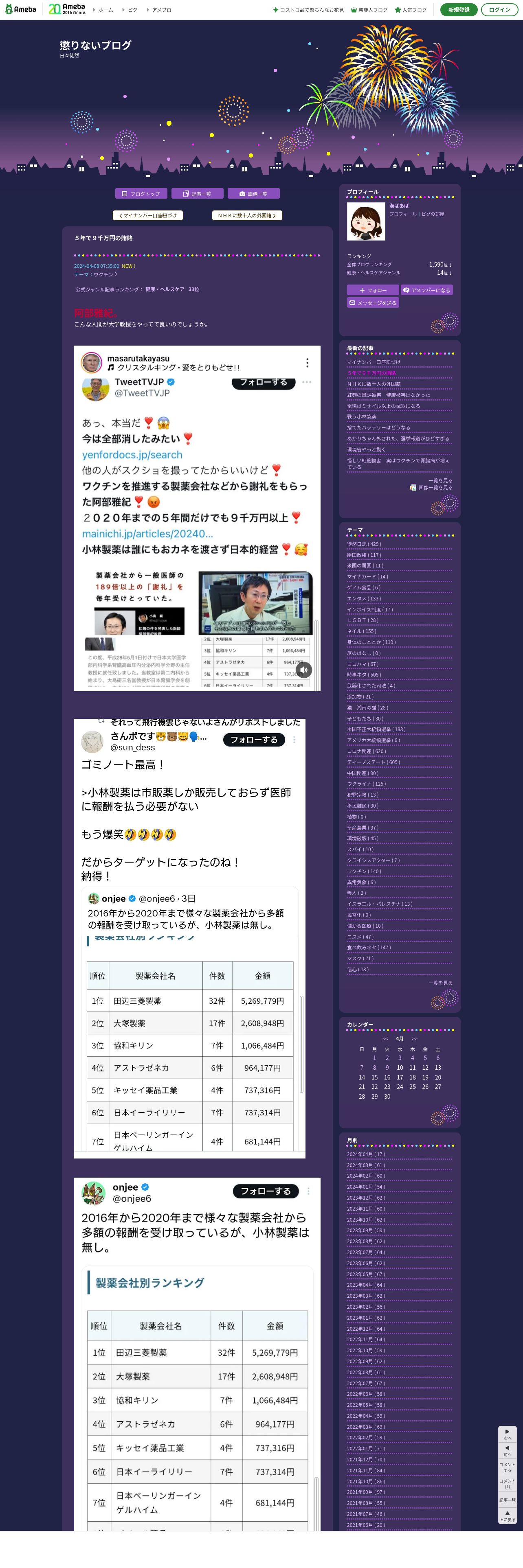Open the onjee tweet ranking table image
This screenshot has height=1568, width=523.
(197, 1354)
